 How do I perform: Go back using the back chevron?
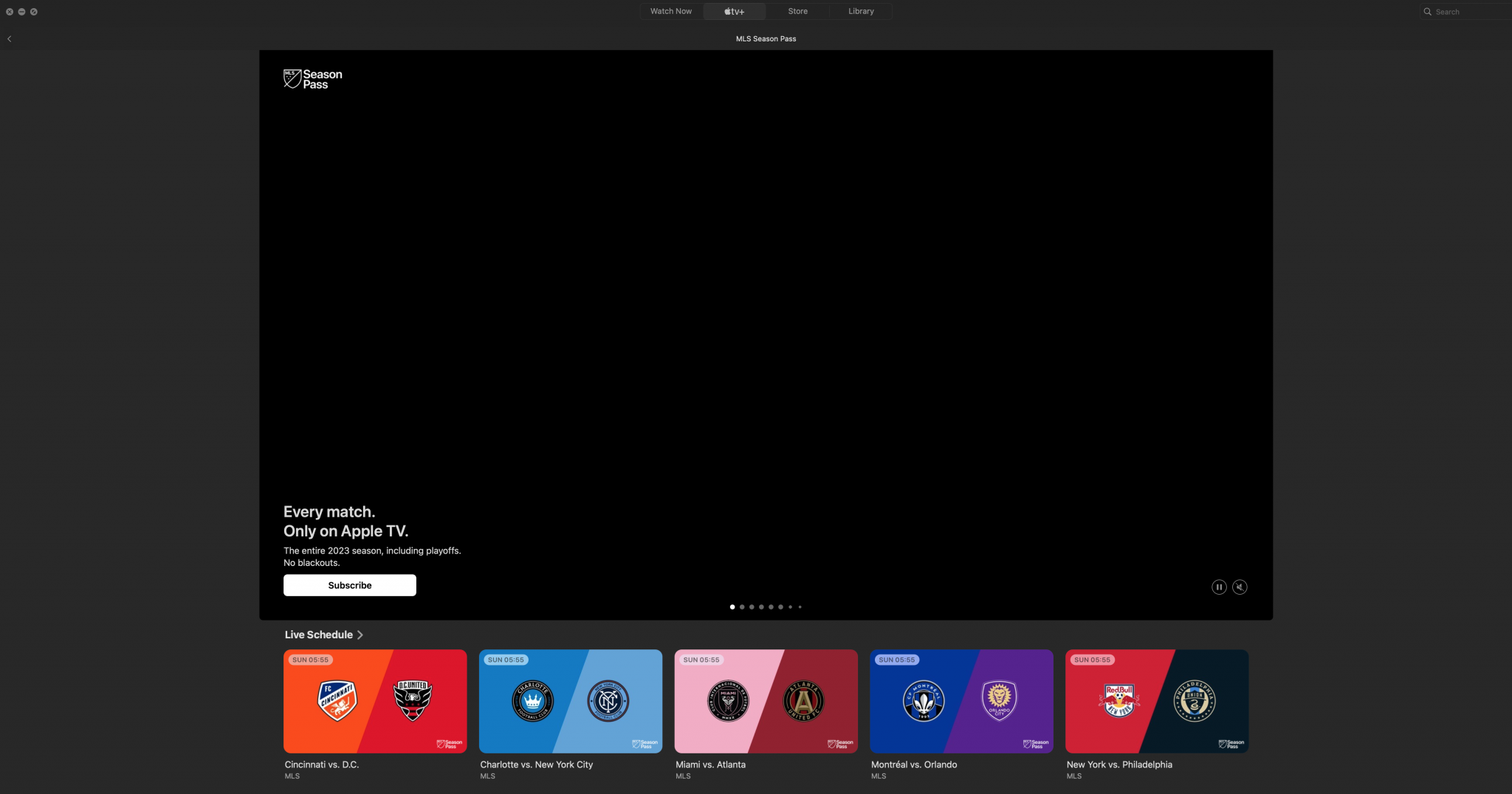[10, 39]
